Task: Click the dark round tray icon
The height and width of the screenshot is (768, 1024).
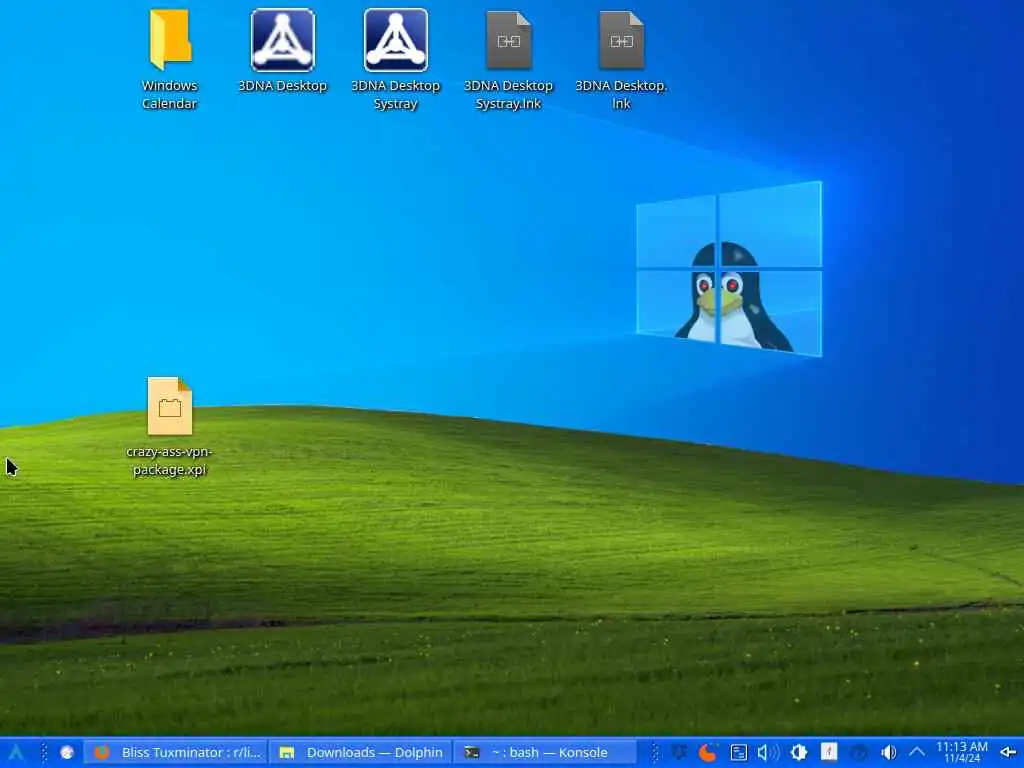Action: [858, 753]
